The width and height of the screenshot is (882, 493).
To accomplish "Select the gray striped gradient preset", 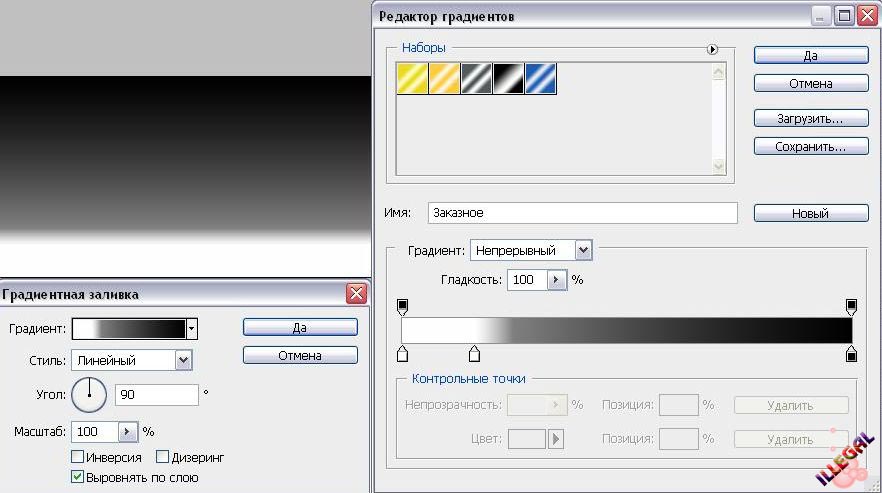I will (x=477, y=79).
